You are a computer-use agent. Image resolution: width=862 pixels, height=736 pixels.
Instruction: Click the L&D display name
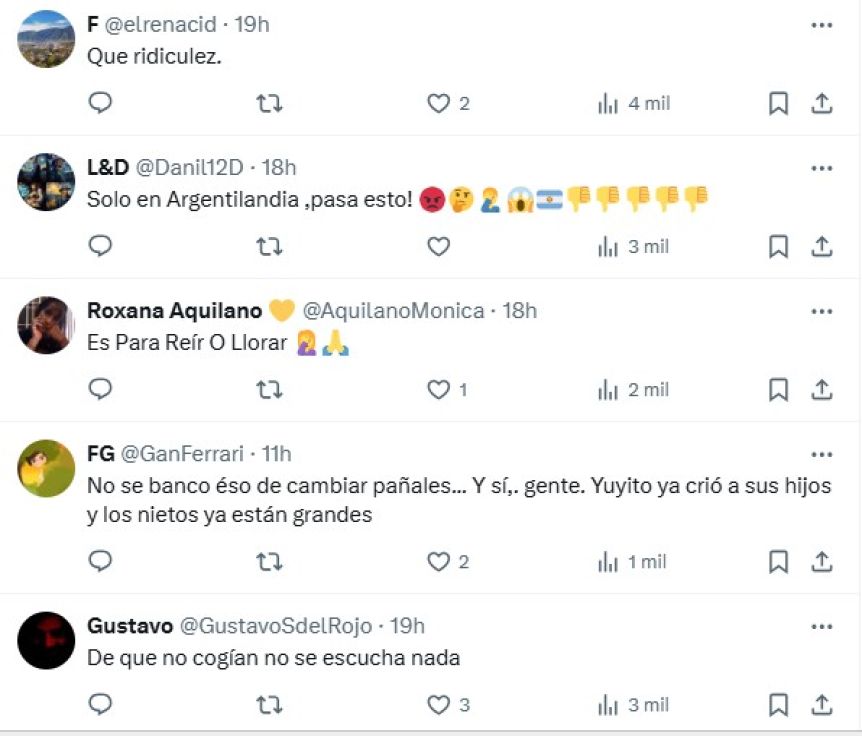point(108,168)
